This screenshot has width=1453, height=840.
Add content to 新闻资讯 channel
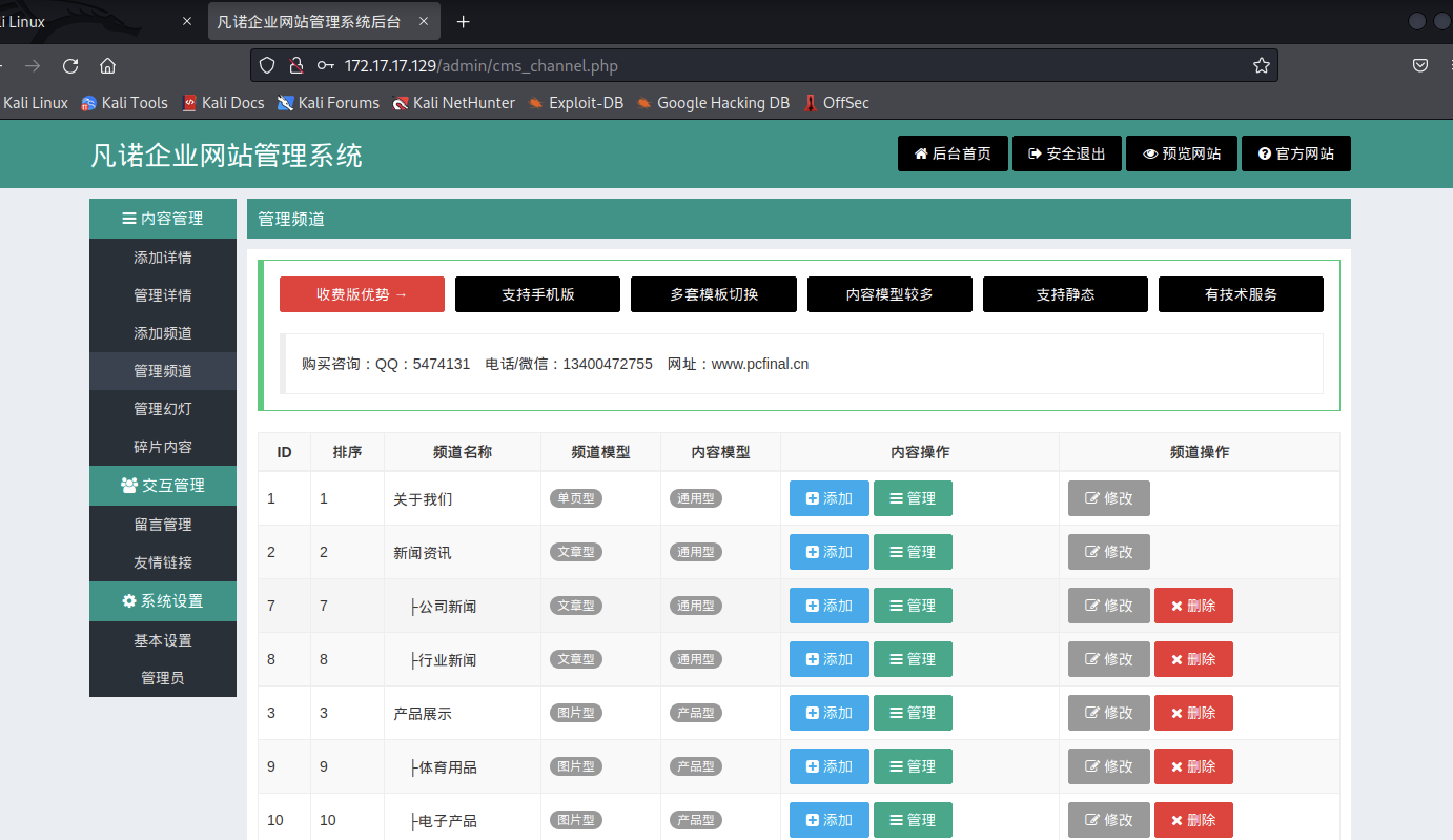coord(829,552)
